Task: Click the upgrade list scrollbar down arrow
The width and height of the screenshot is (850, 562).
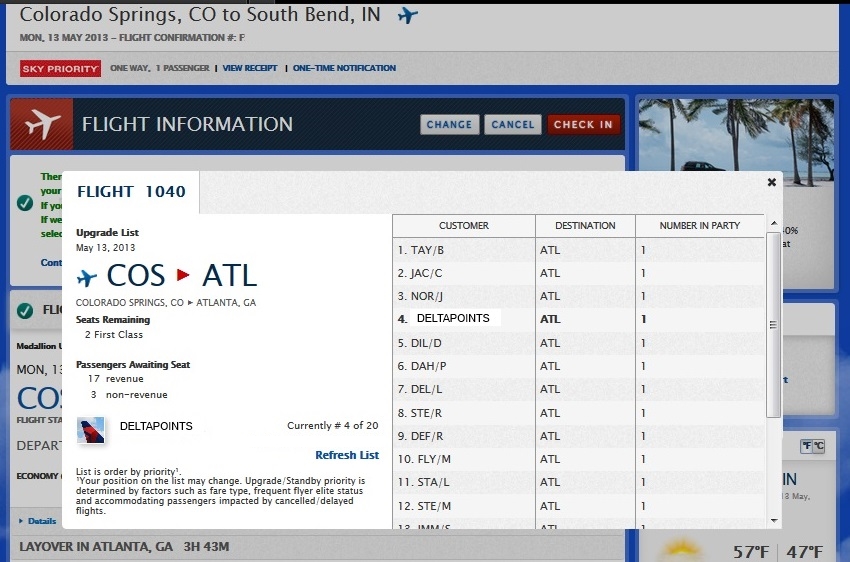Action: click(x=774, y=520)
